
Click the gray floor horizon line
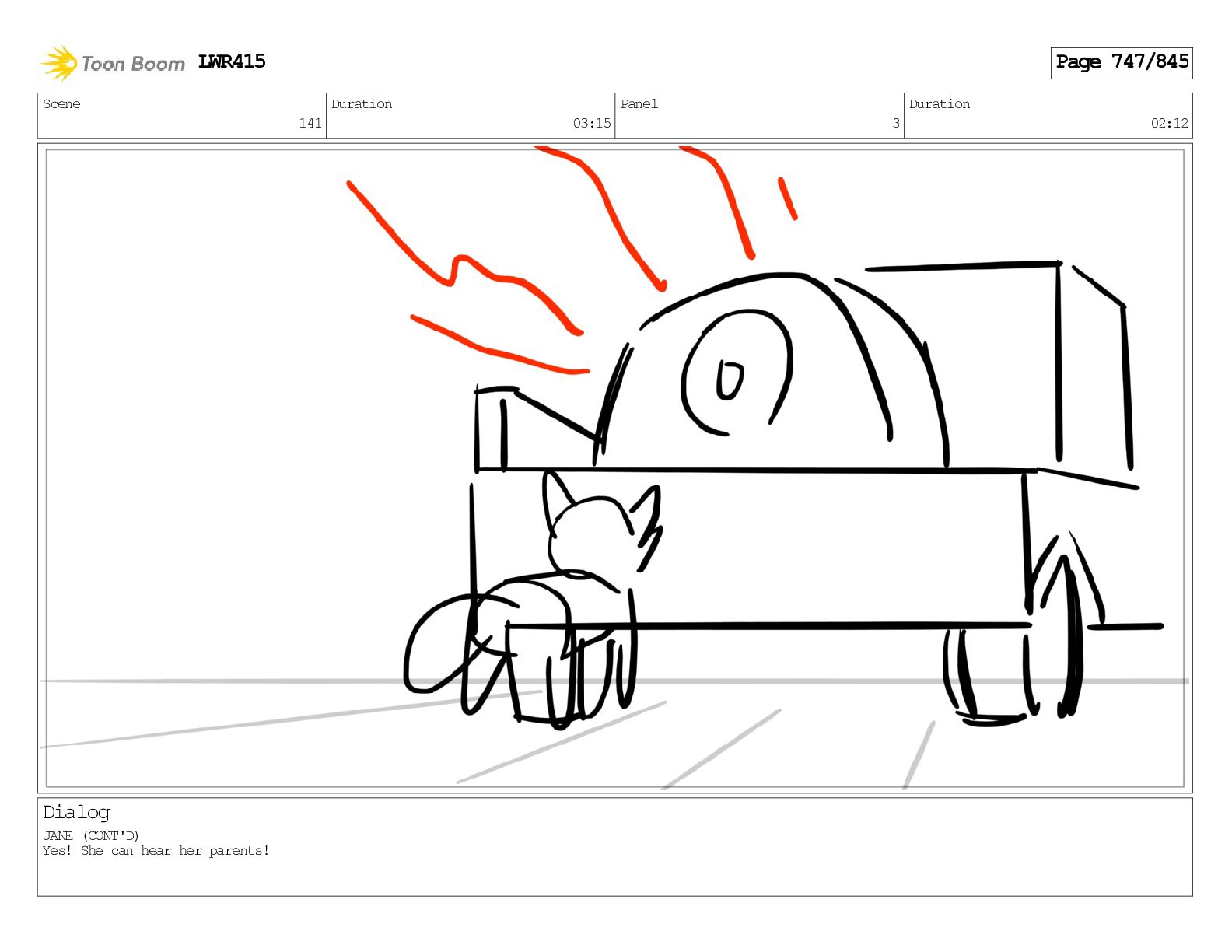(x=614, y=681)
